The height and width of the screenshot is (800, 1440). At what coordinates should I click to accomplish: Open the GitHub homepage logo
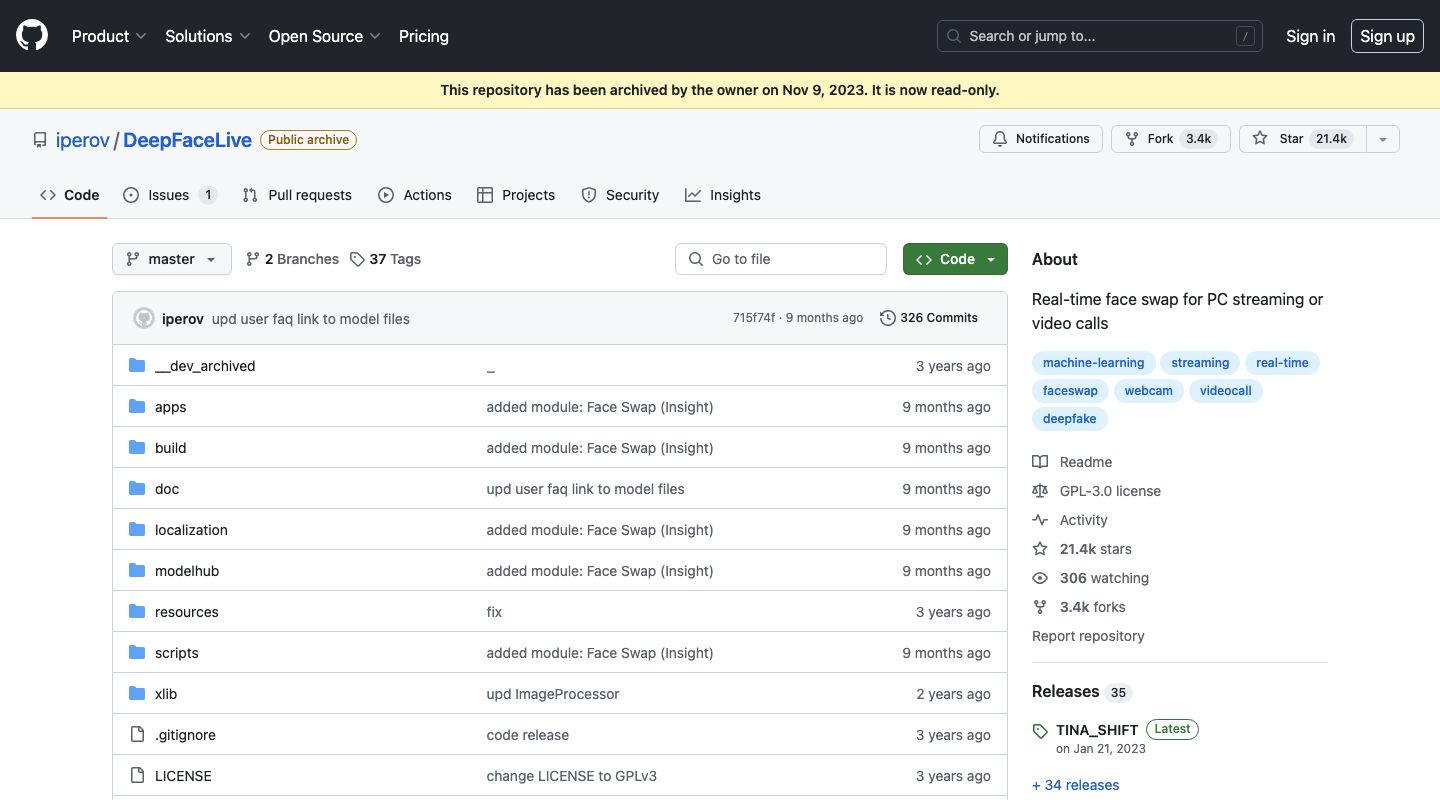(32, 36)
